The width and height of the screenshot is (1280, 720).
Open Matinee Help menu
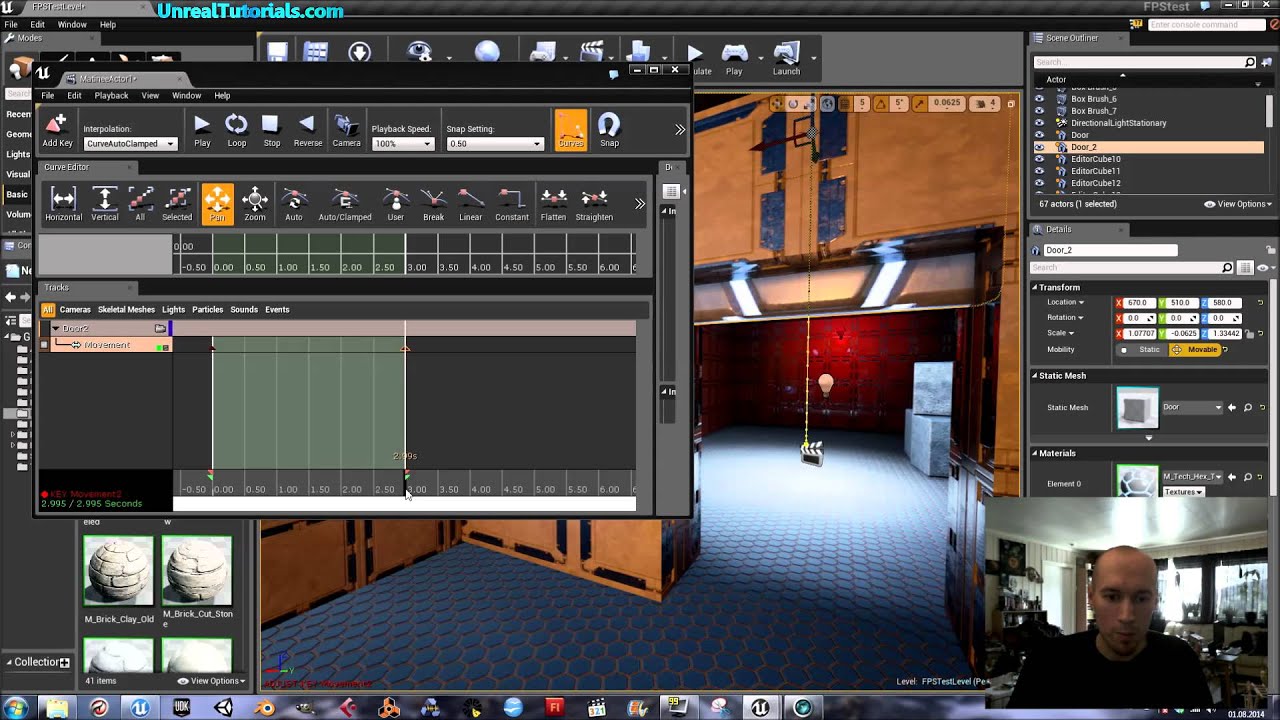222,96
